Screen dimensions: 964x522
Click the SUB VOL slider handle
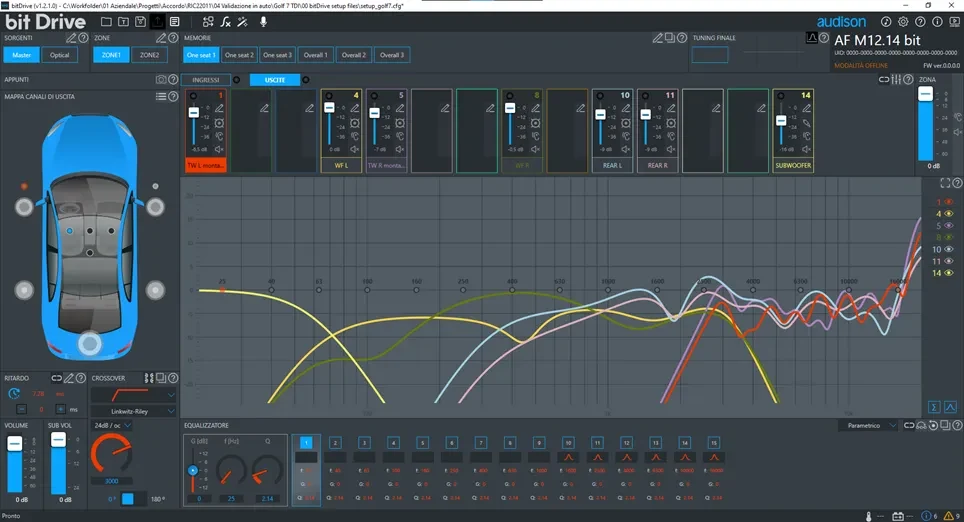point(58,439)
